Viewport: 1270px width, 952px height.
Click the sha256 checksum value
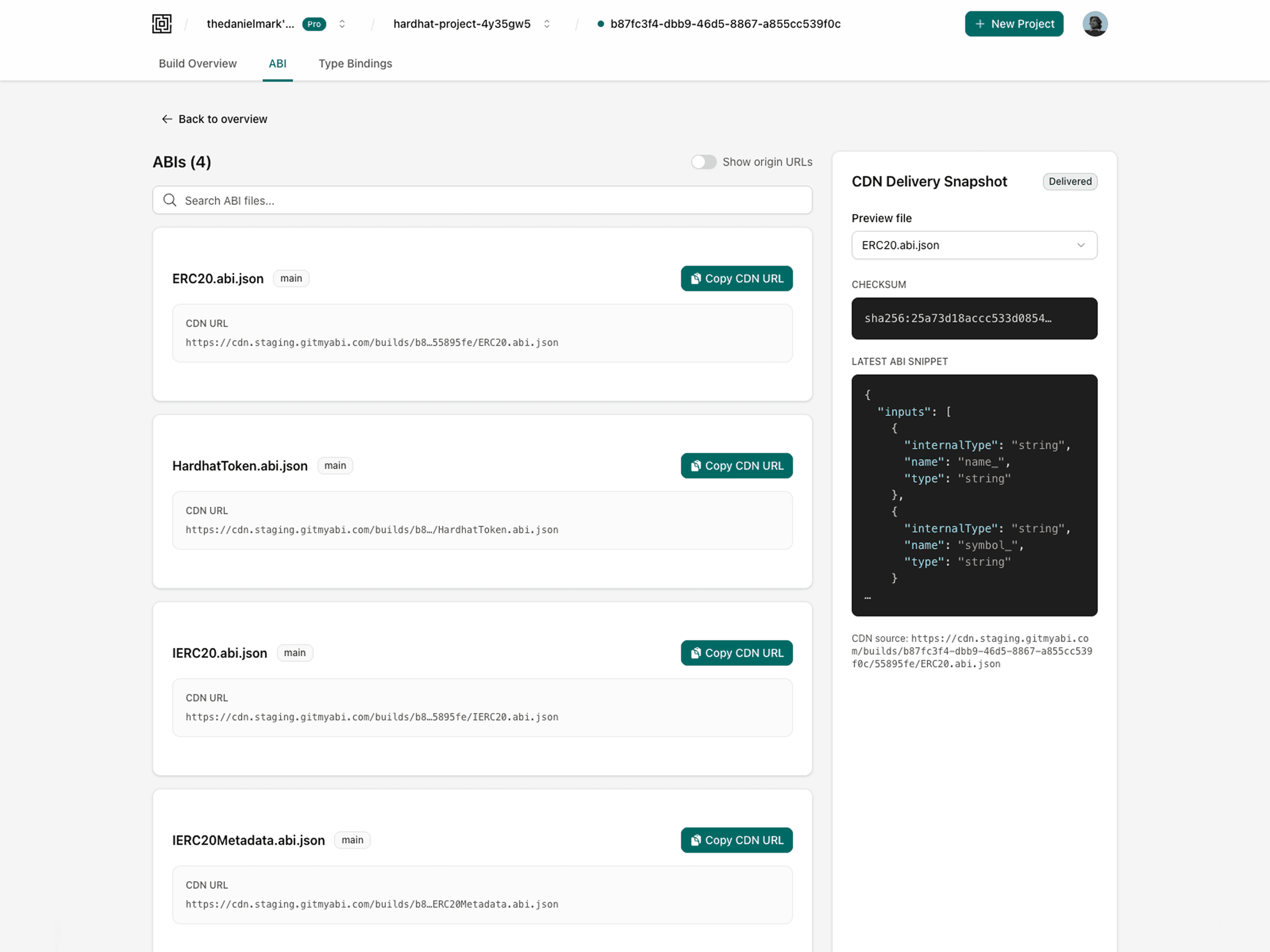pyautogui.click(x=958, y=319)
